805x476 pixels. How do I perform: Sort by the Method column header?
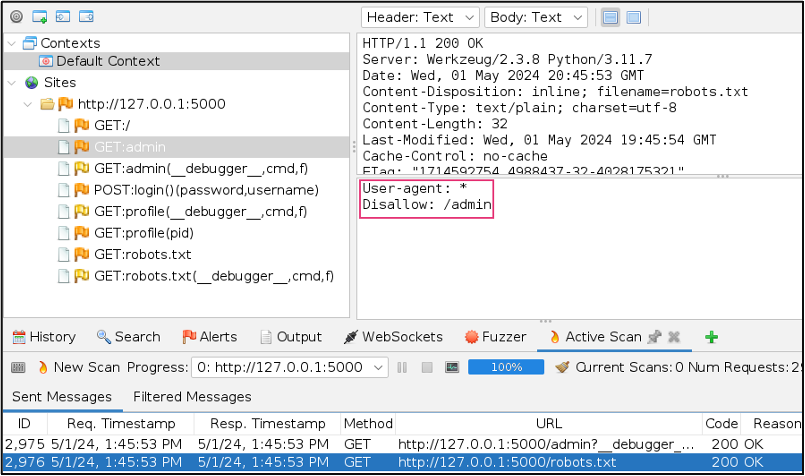(x=368, y=424)
